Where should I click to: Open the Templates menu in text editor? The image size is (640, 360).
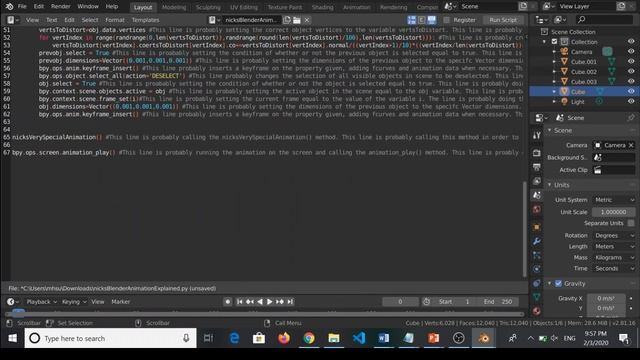[x=145, y=20]
